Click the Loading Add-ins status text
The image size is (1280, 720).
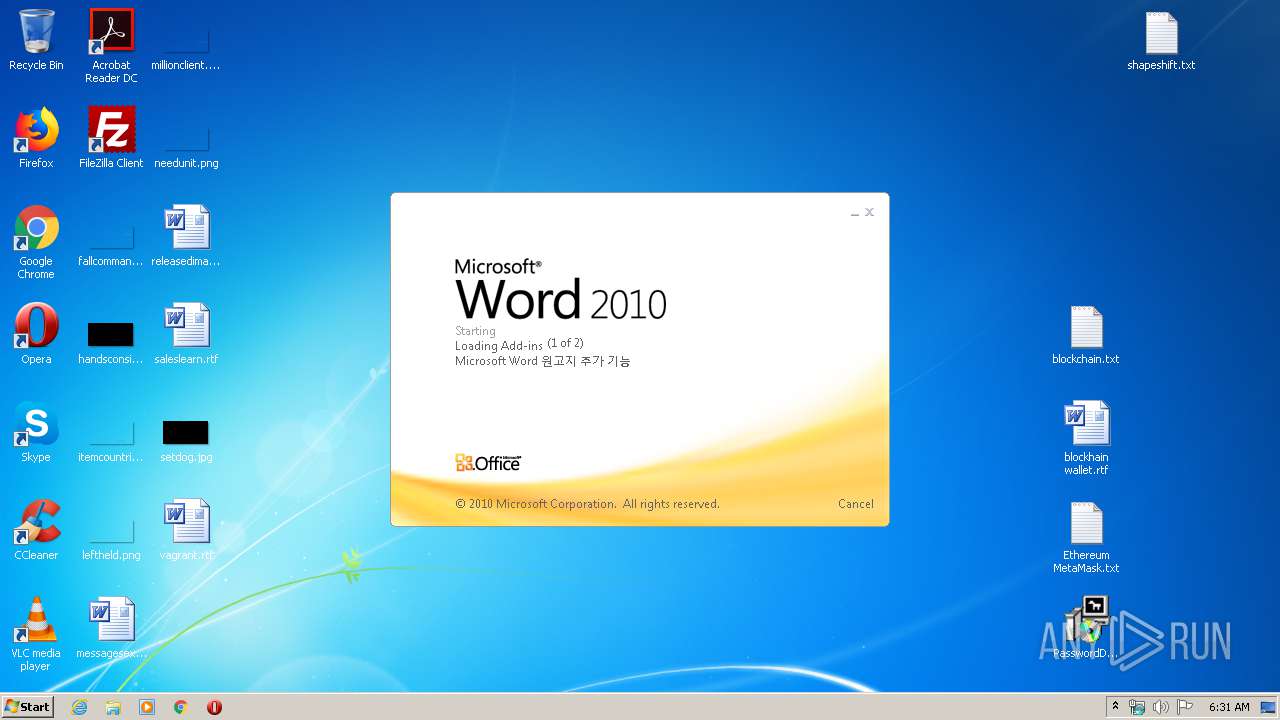pyautogui.click(x=519, y=345)
